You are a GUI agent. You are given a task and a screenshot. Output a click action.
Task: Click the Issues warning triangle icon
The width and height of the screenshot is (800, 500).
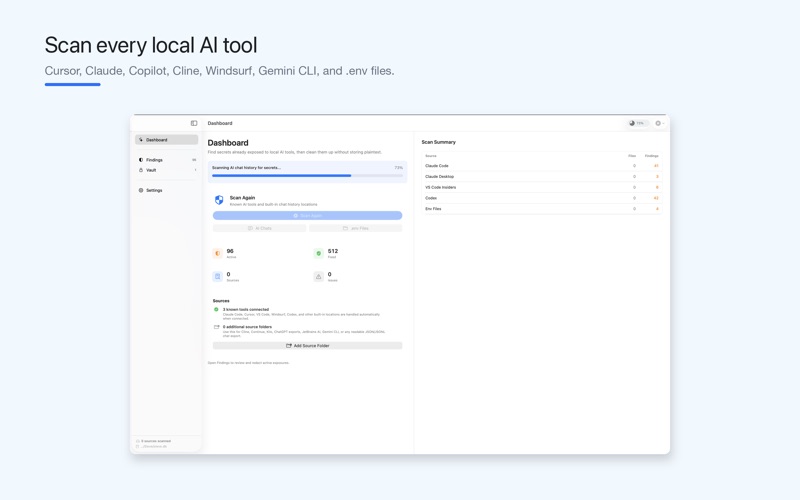click(318, 277)
